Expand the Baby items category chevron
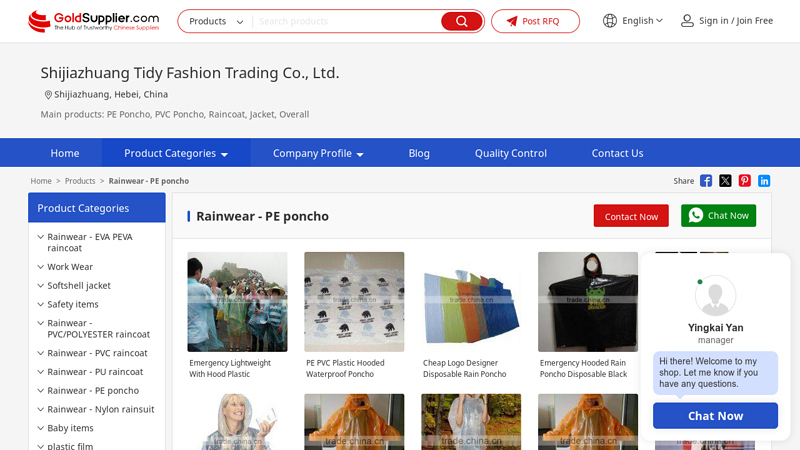 point(41,428)
